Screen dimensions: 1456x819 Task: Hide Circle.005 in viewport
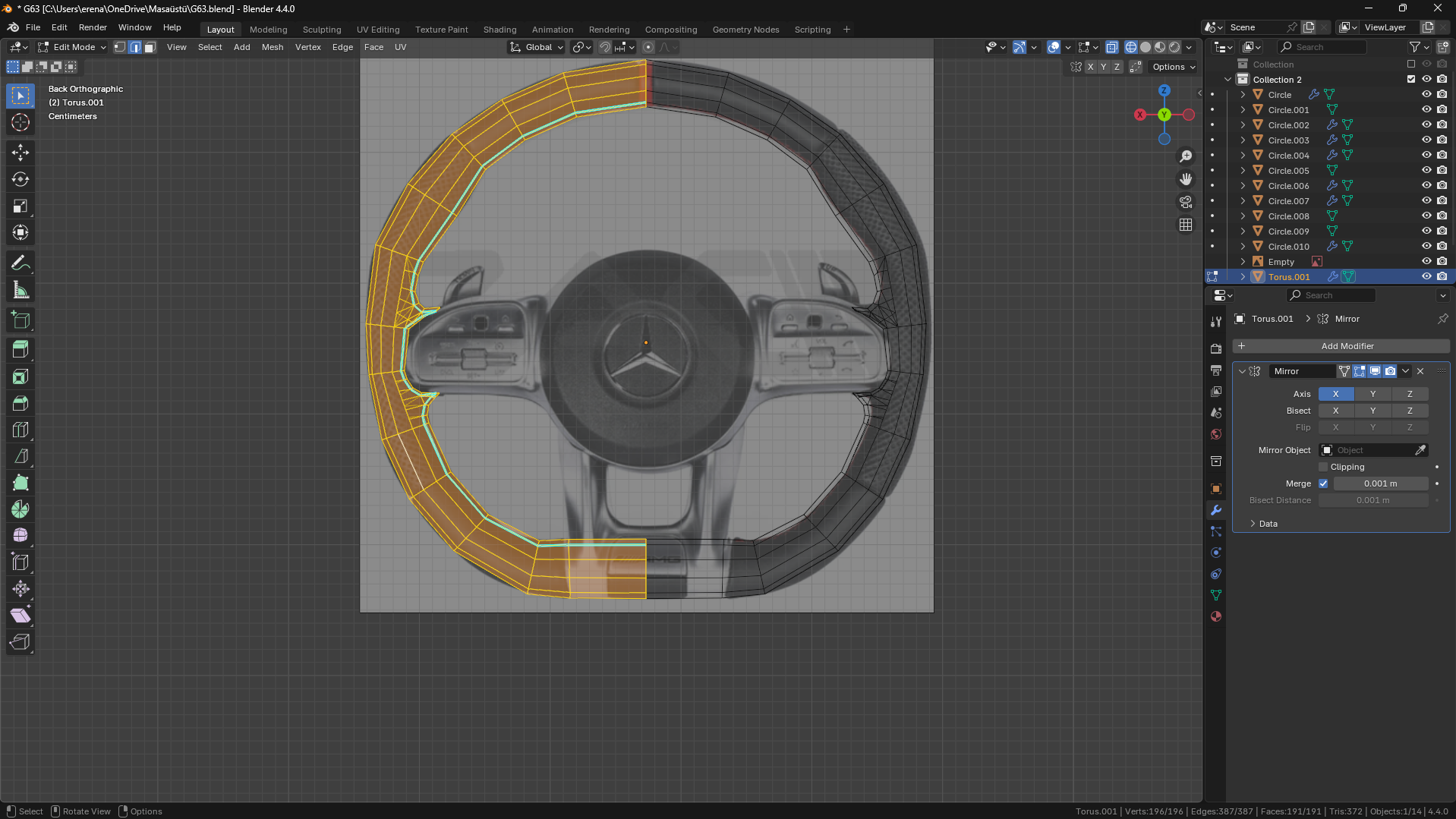[x=1426, y=171]
